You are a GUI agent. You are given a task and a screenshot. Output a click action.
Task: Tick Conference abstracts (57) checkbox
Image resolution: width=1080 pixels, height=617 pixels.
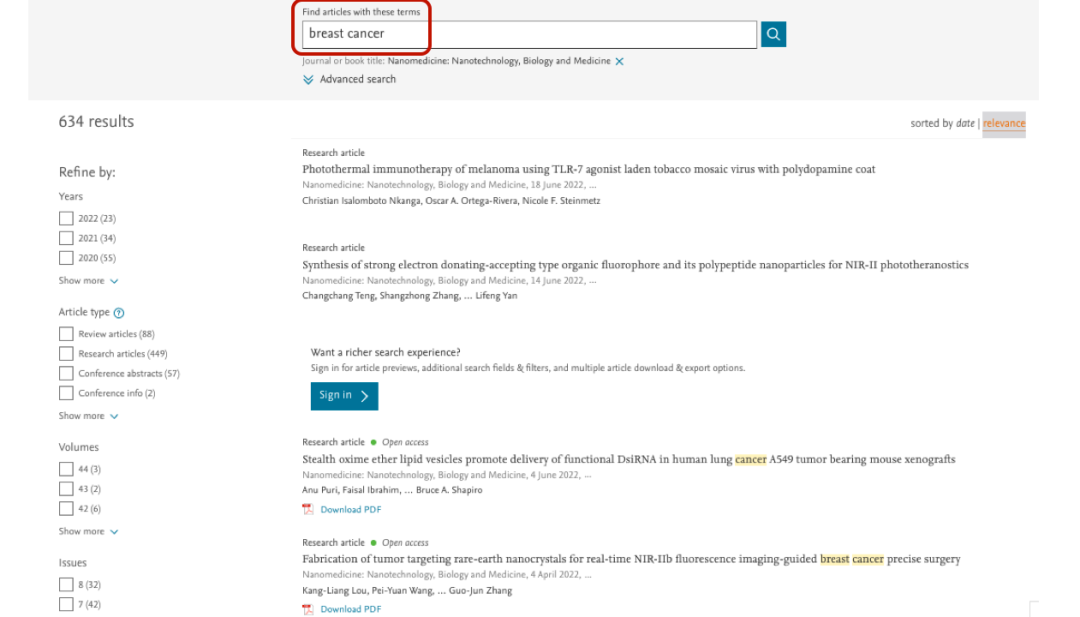click(x=66, y=373)
